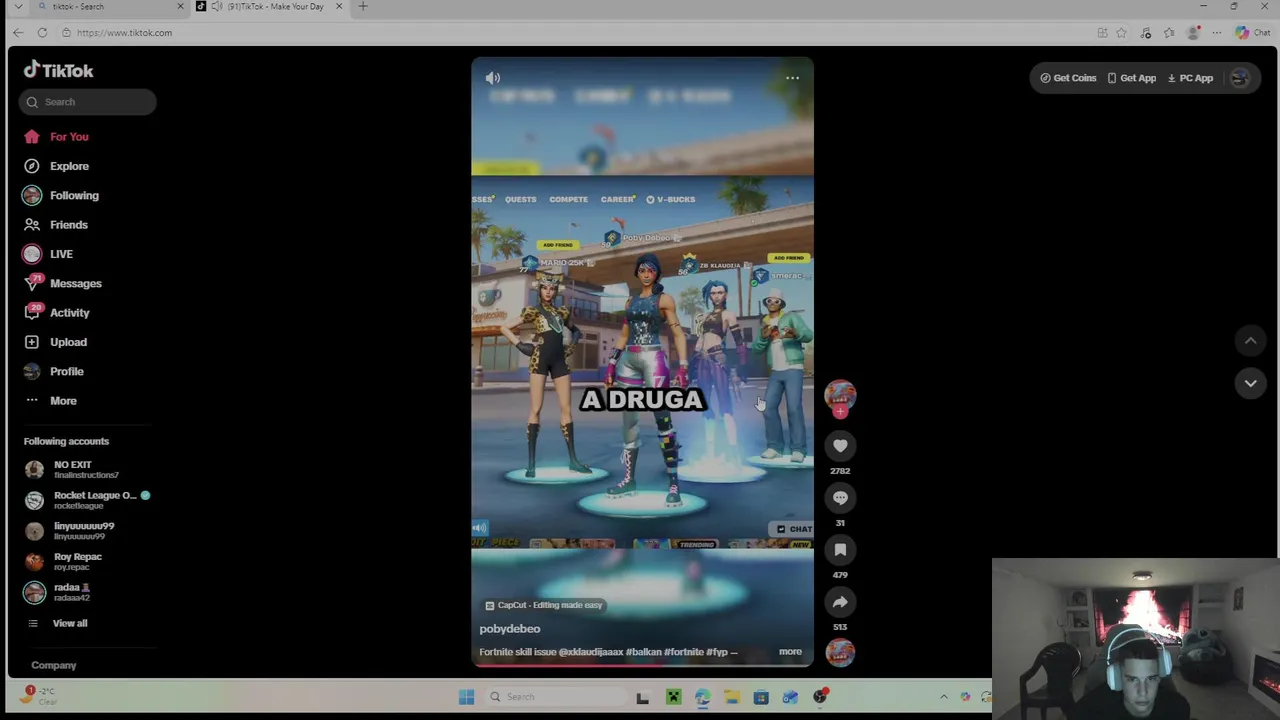Open the video comments icon
Screen dimensions: 1280x720
click(x=840, y=498)
